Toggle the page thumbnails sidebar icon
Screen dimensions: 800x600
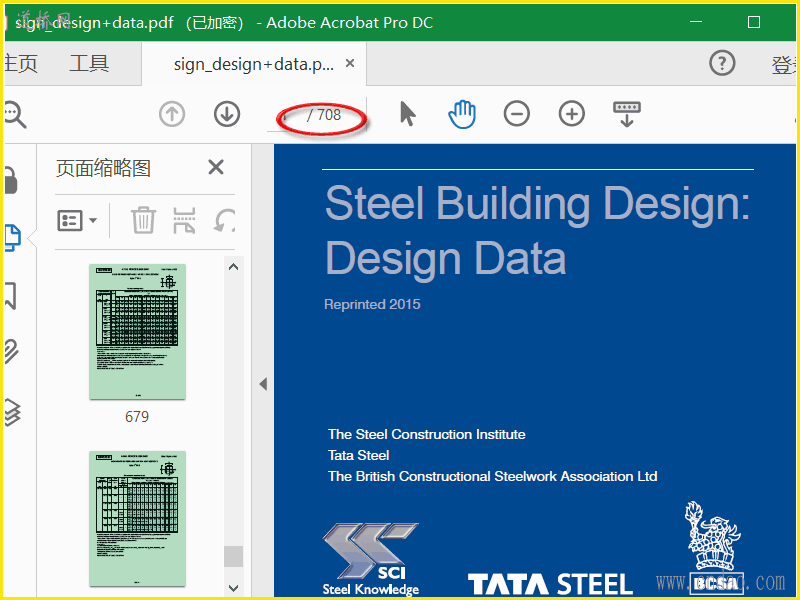[12, 238]
